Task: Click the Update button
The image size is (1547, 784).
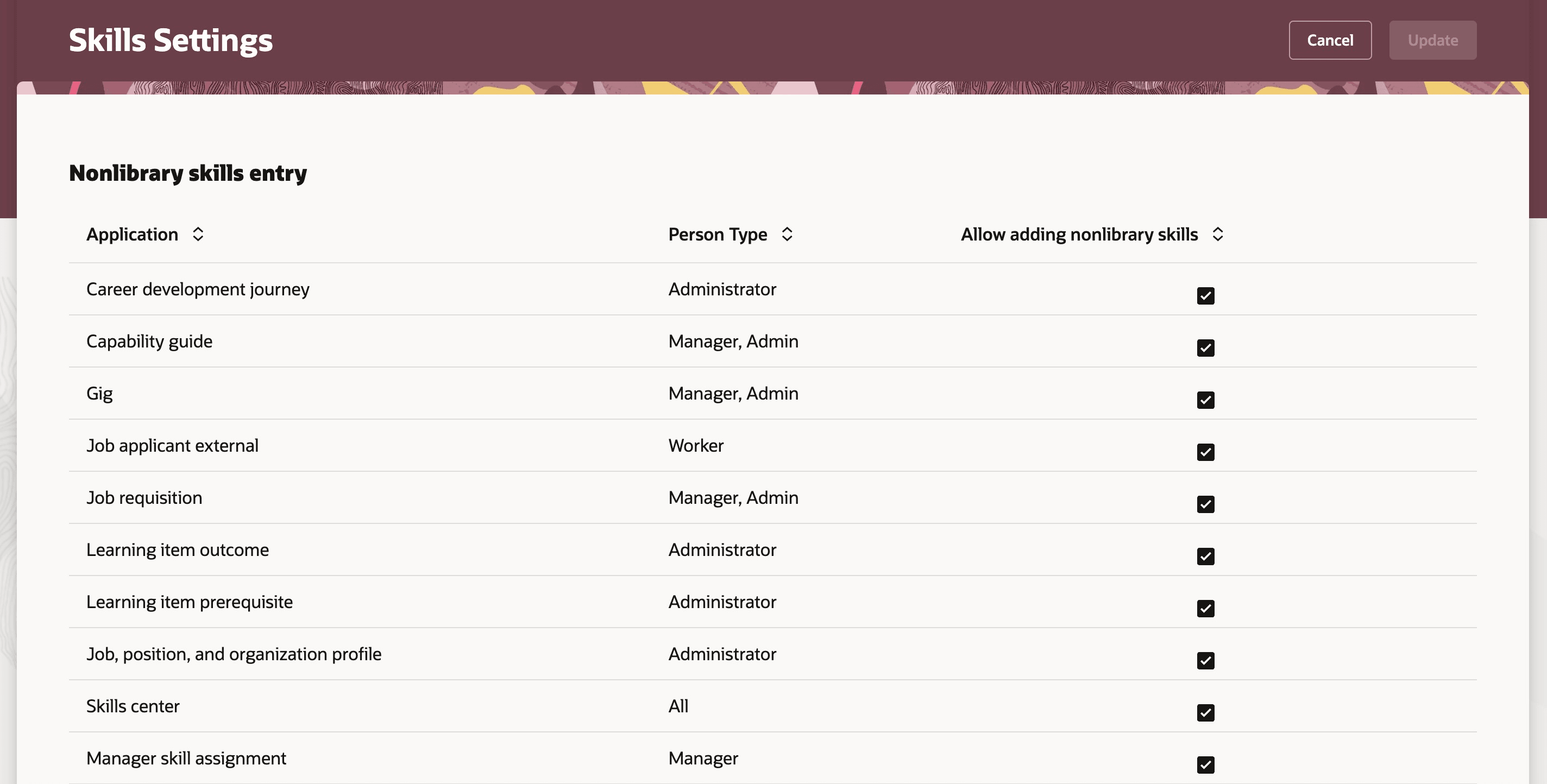Action: [1432, 40]
